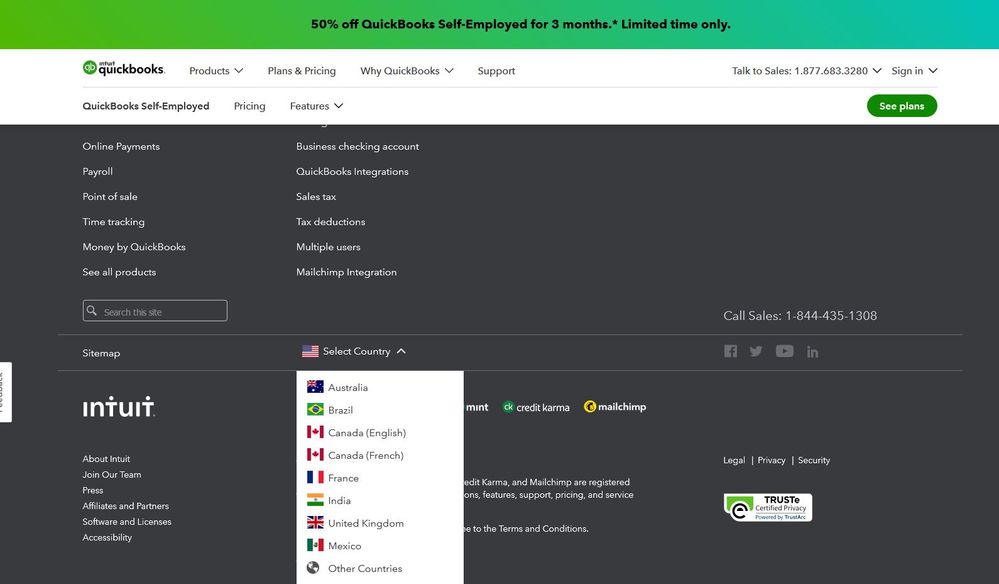Click inside the Search this site field
999x584 pixels.
click(155, 311)
